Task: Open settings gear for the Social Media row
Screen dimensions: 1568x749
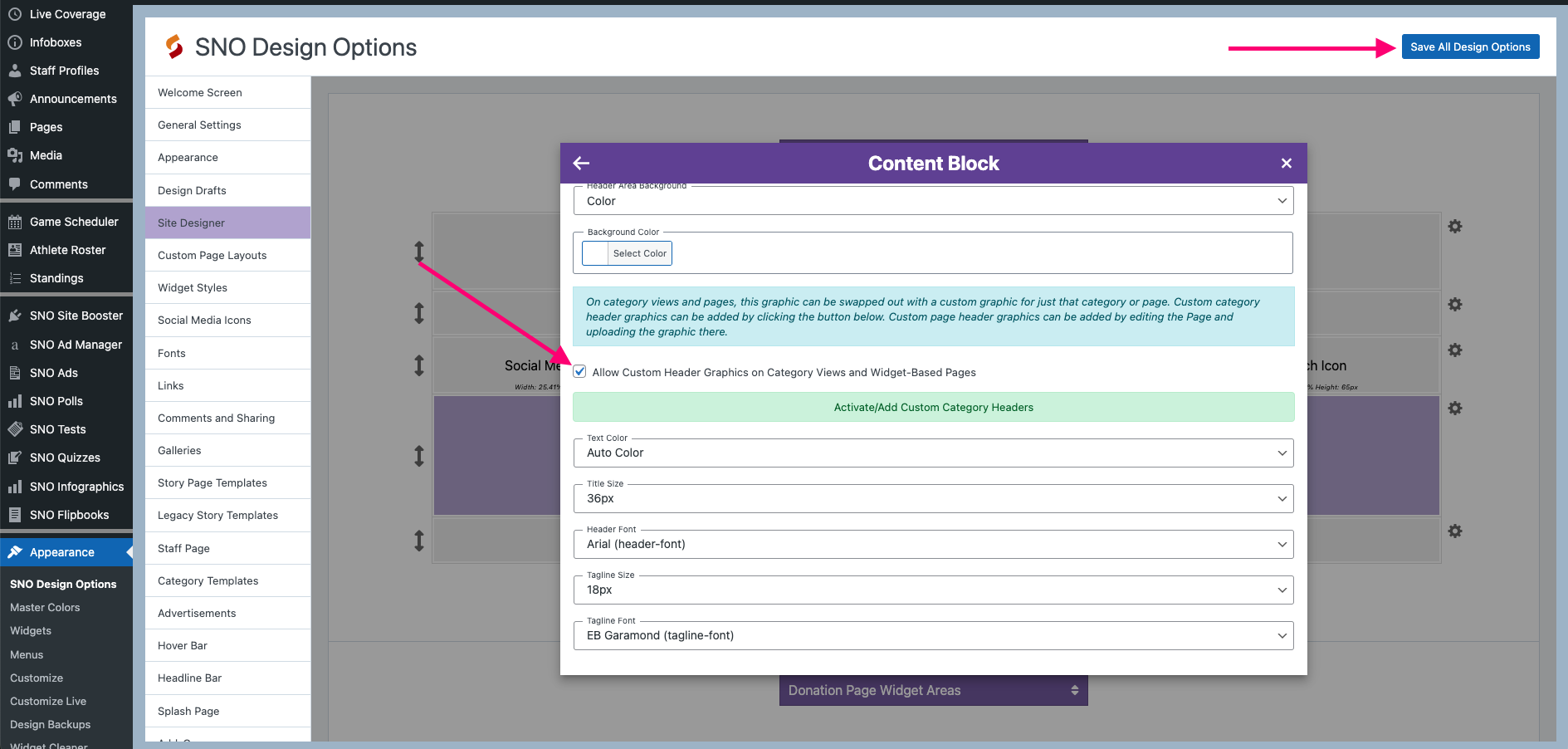Action: click(1455, 350)
